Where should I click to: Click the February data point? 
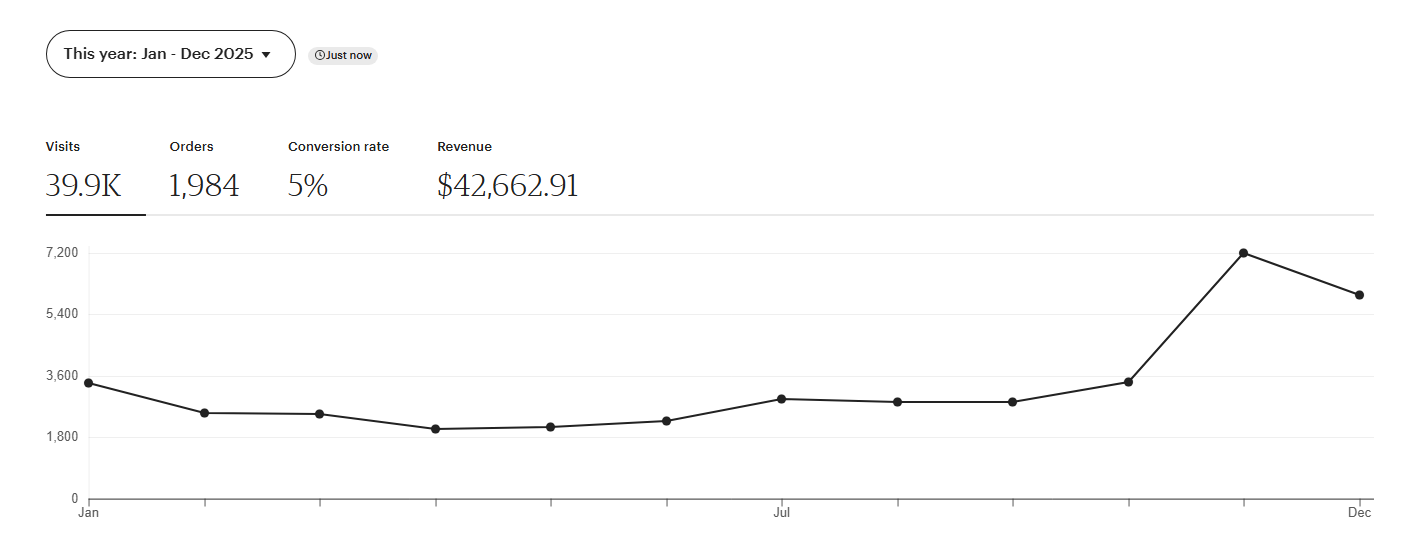click(204, 413)
